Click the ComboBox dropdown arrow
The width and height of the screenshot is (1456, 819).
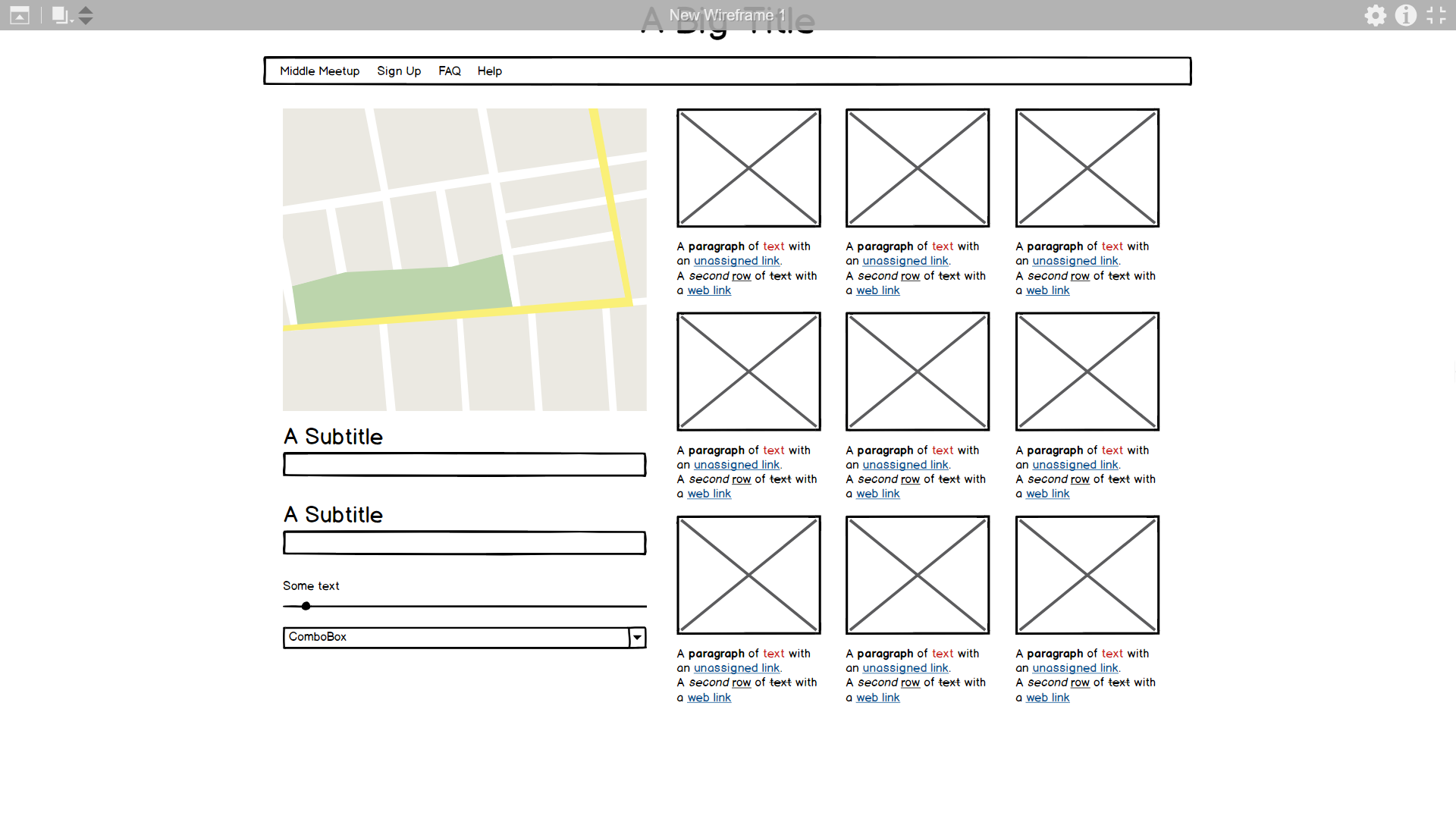(x=637, y=638)
